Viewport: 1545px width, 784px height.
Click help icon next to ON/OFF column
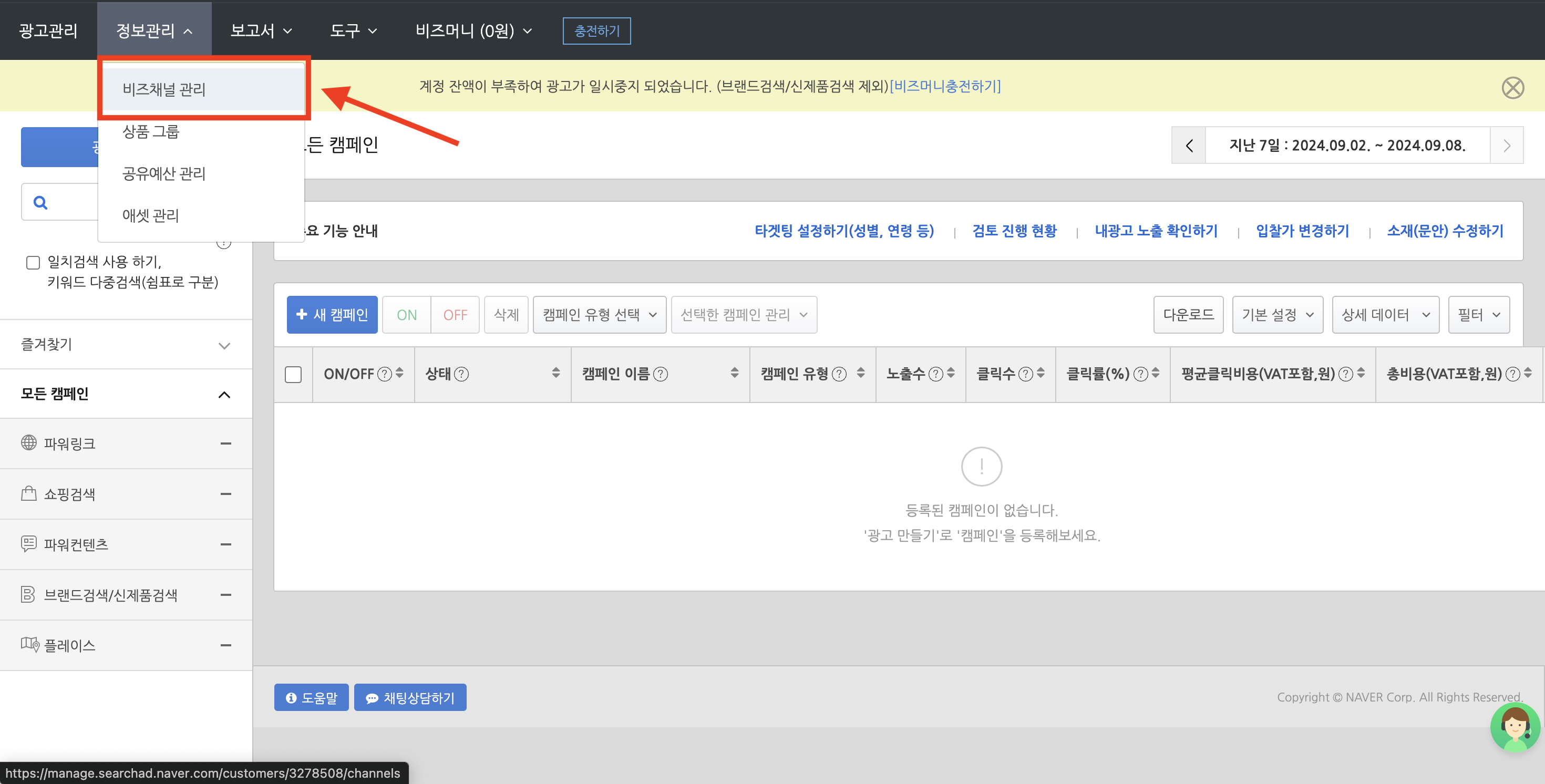pyautogui.click(x=385, y=374)
